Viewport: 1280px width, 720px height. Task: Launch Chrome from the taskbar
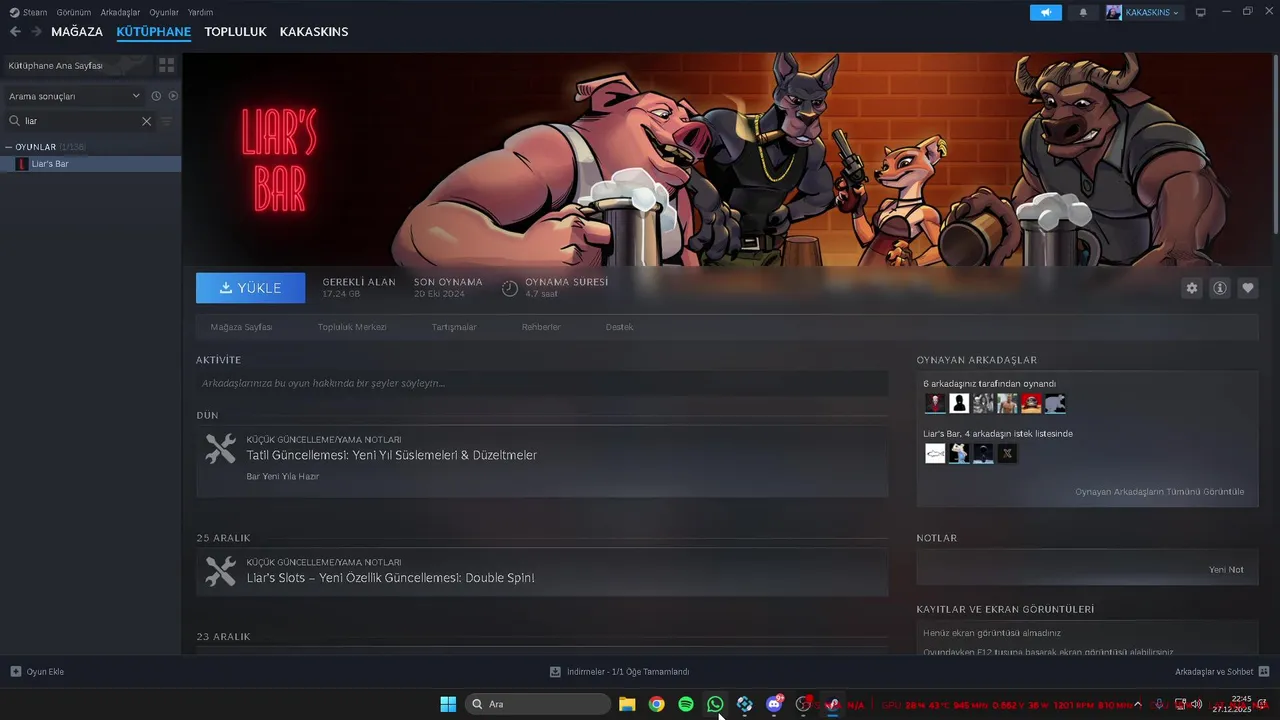(656, 704)
